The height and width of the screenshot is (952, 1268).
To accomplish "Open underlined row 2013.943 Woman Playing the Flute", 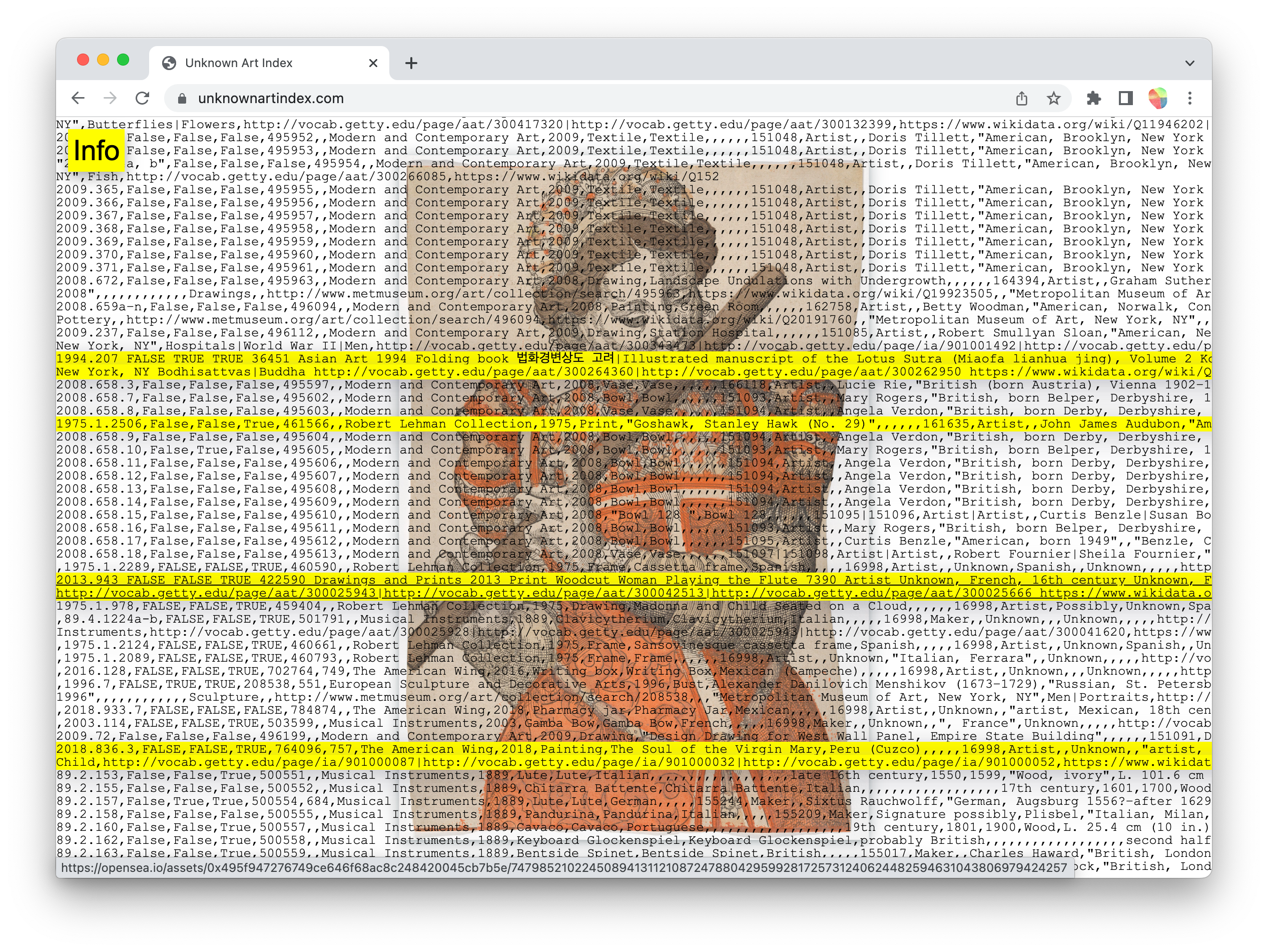I will [633, 586].
